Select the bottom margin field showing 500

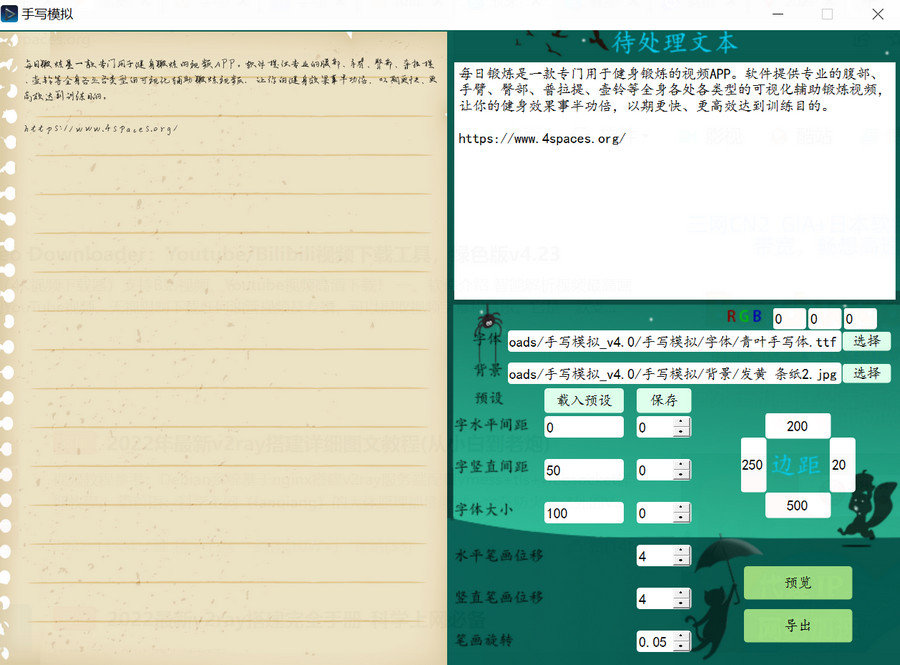click(x=797, y=506)
